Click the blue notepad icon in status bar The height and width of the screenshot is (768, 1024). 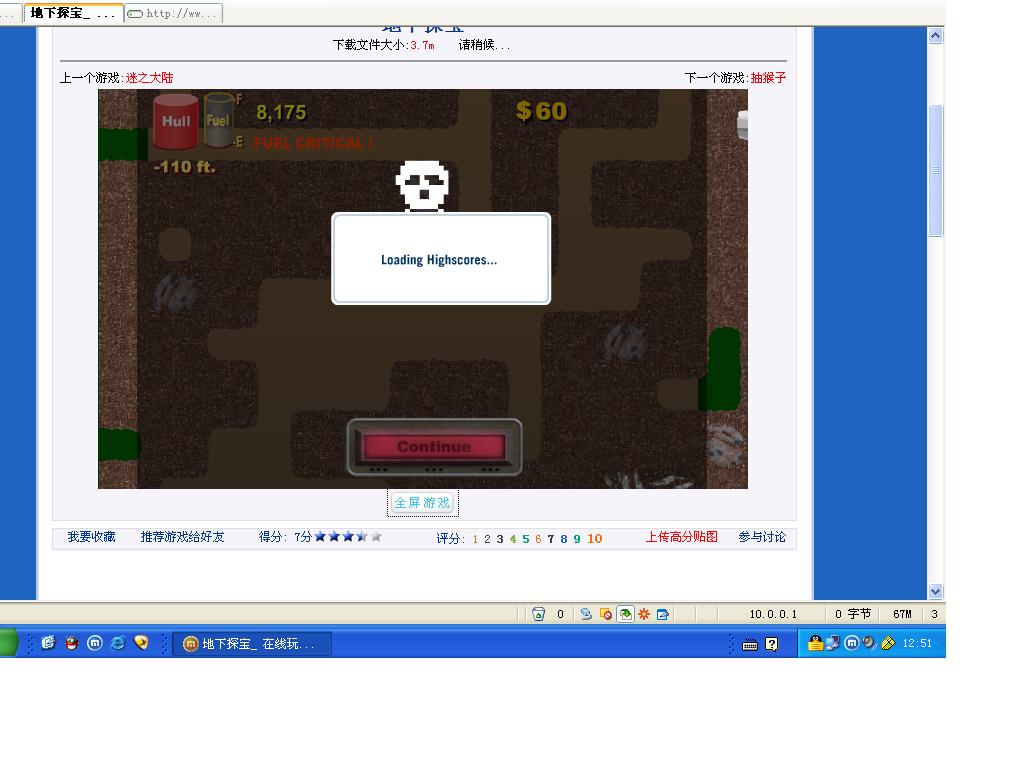(x=663, y=614)
